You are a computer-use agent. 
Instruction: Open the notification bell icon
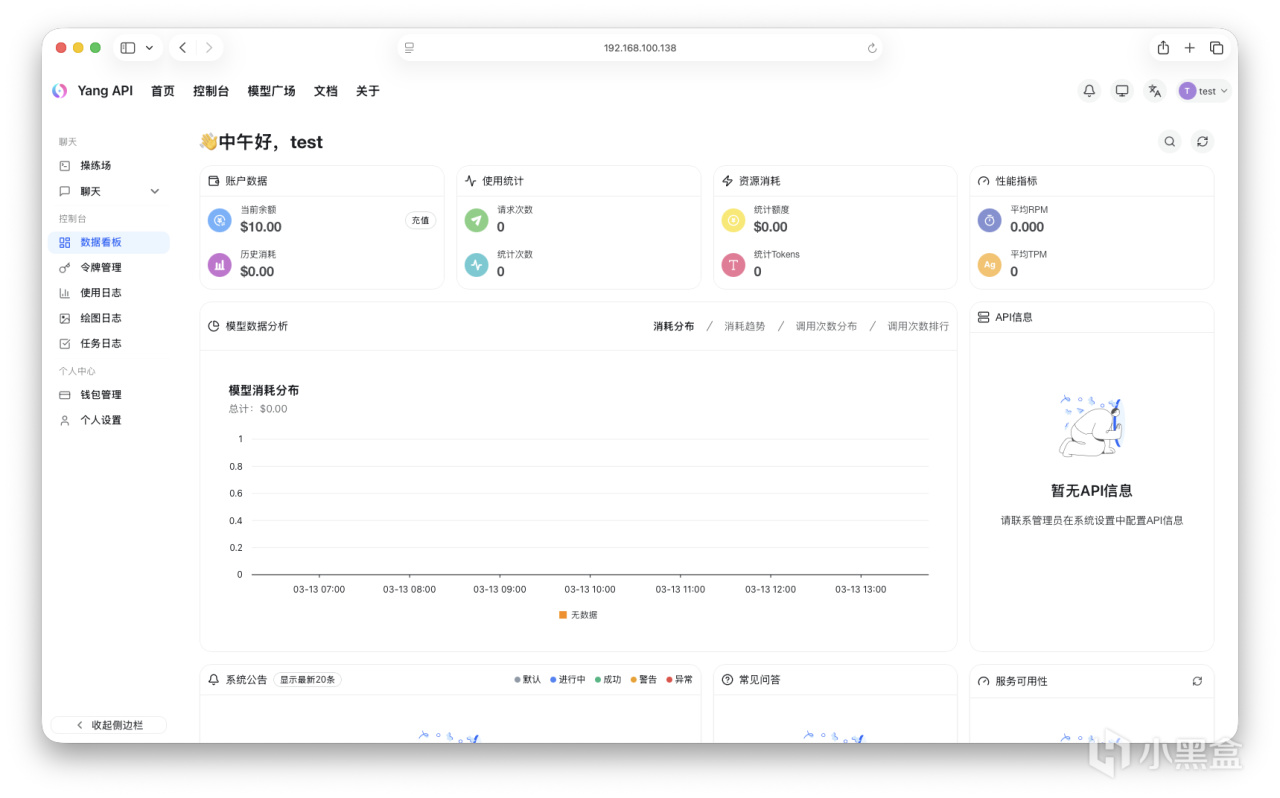click(1090, 91)
